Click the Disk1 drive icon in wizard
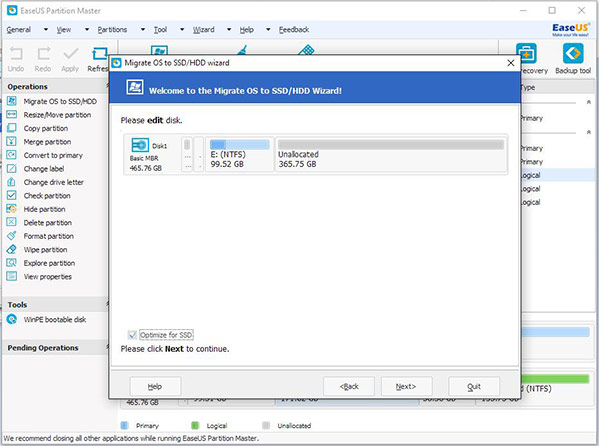Screen dimensions: 599x446 pyautogui.click(x=140, y=145)
